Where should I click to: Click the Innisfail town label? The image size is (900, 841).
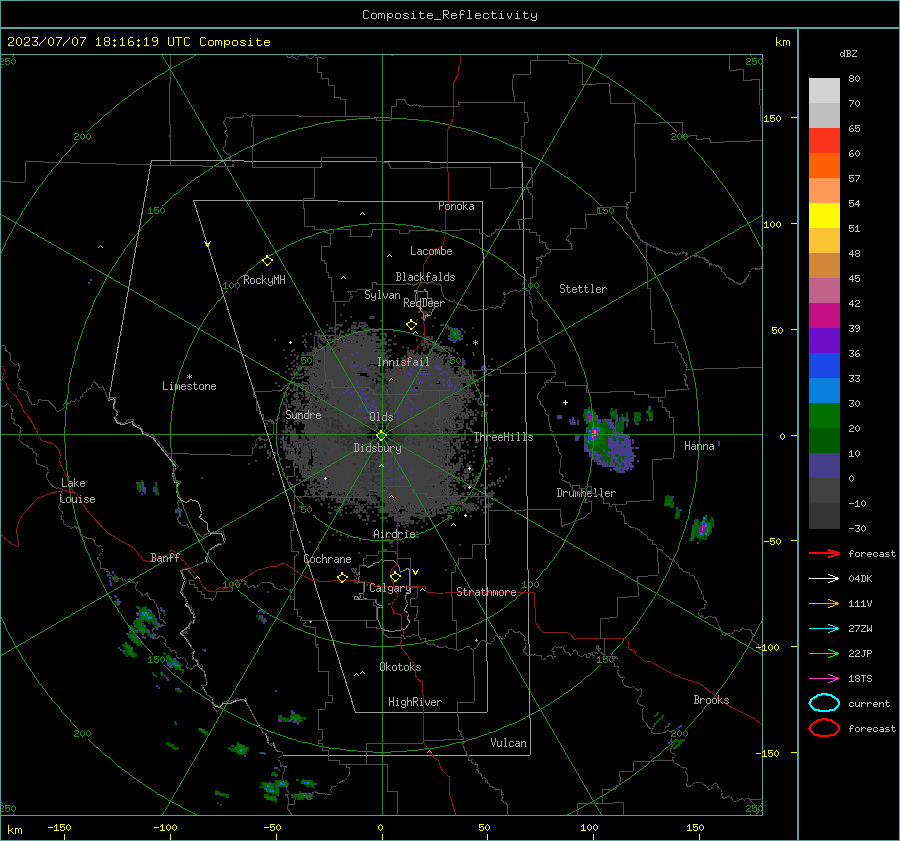coord(403,362)
